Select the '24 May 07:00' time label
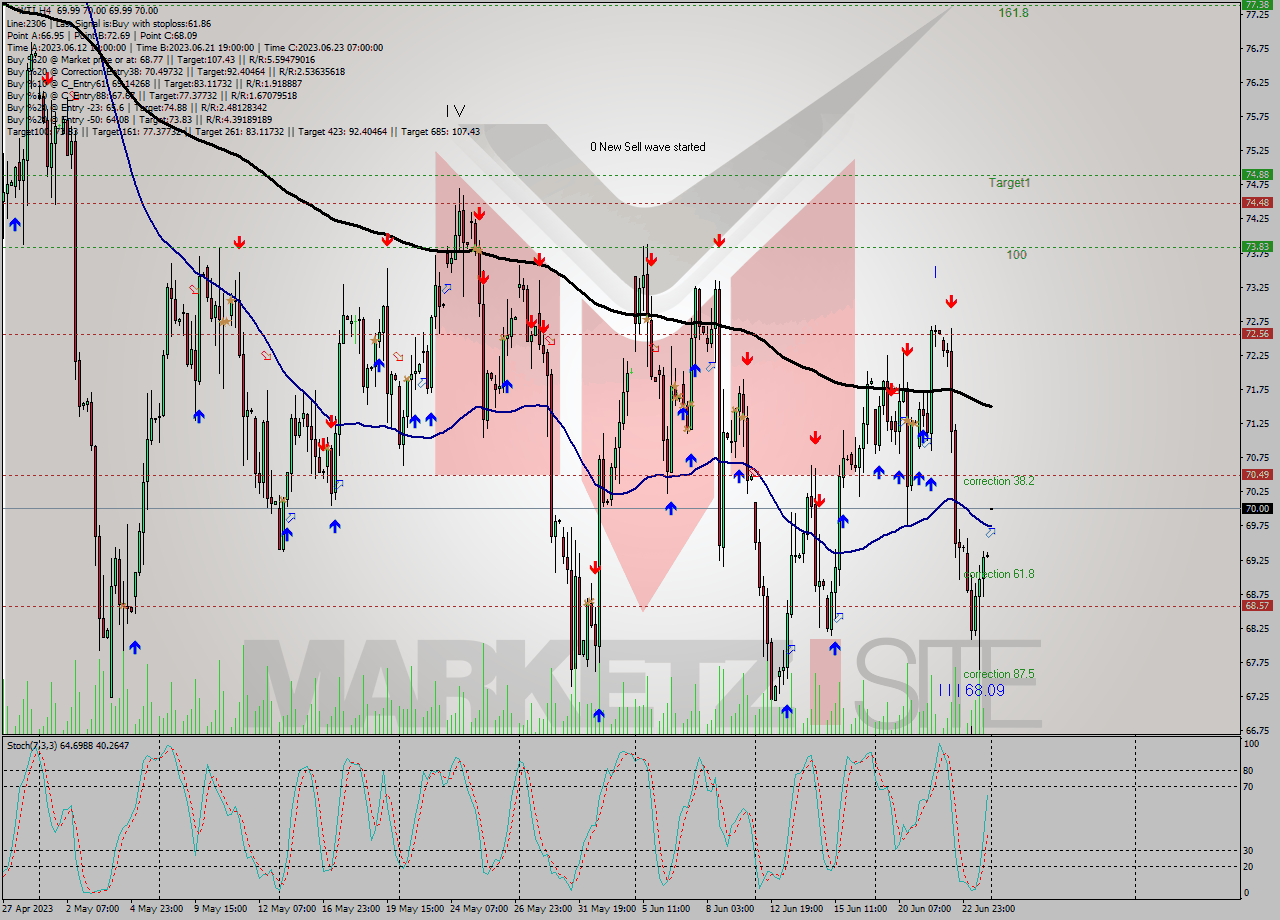1280x920 pixels. 478,909
